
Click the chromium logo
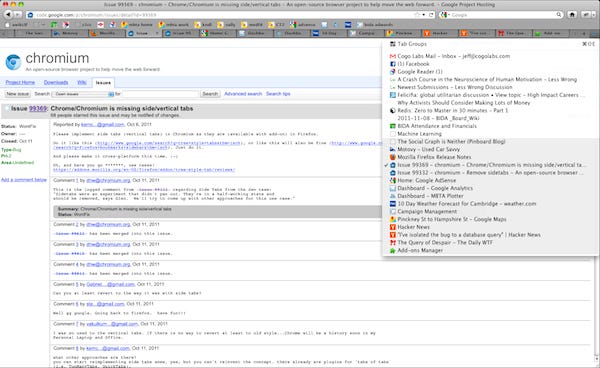tap(13, 62)
